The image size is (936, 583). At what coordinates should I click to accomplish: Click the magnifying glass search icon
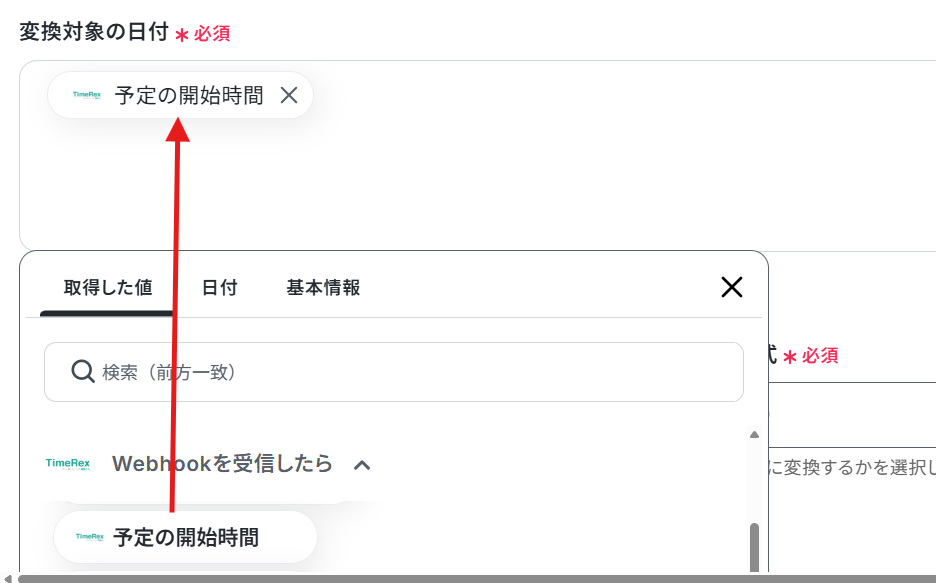[x=82, y=371]
